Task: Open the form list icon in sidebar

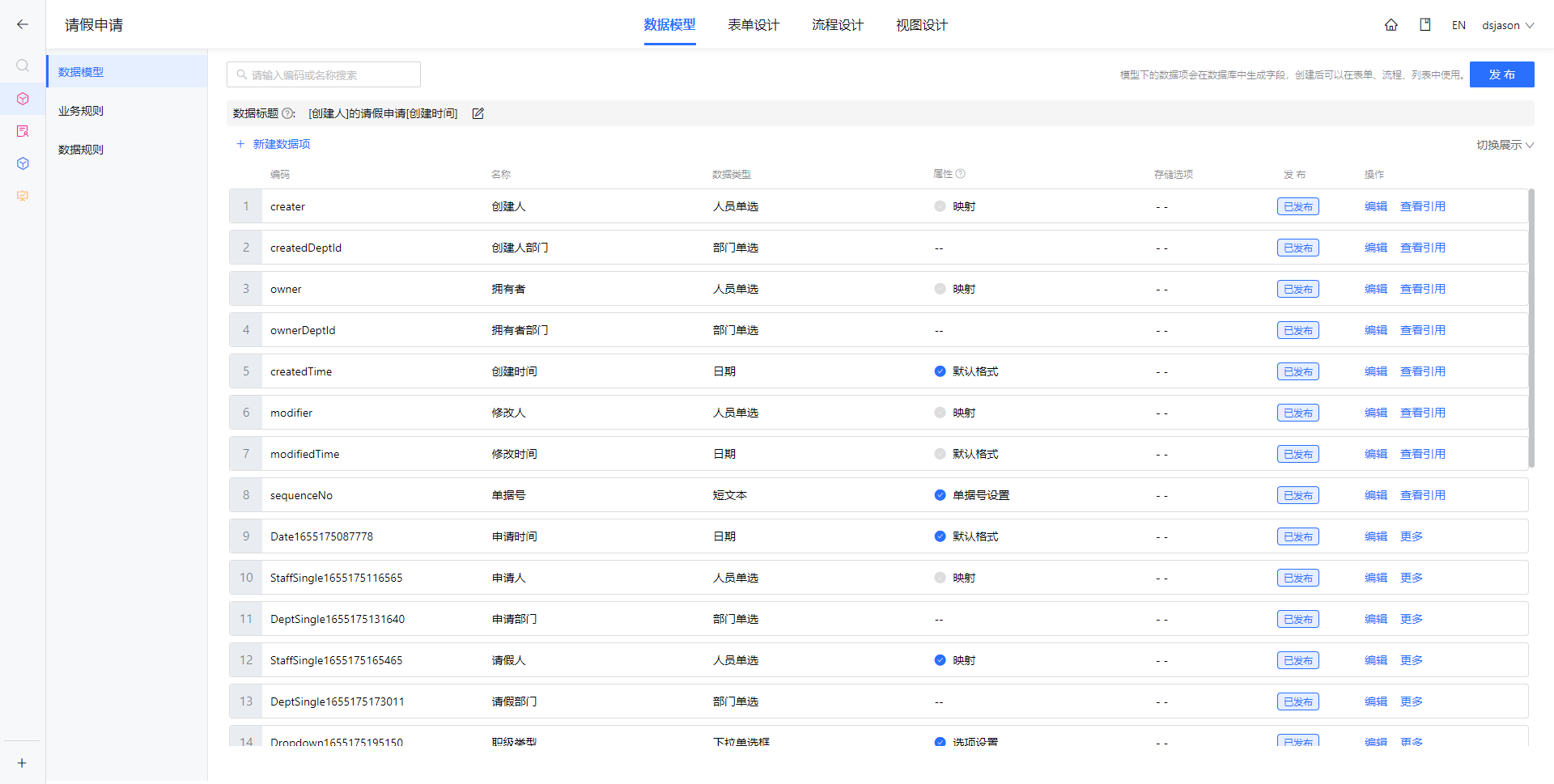Action: 23,131
